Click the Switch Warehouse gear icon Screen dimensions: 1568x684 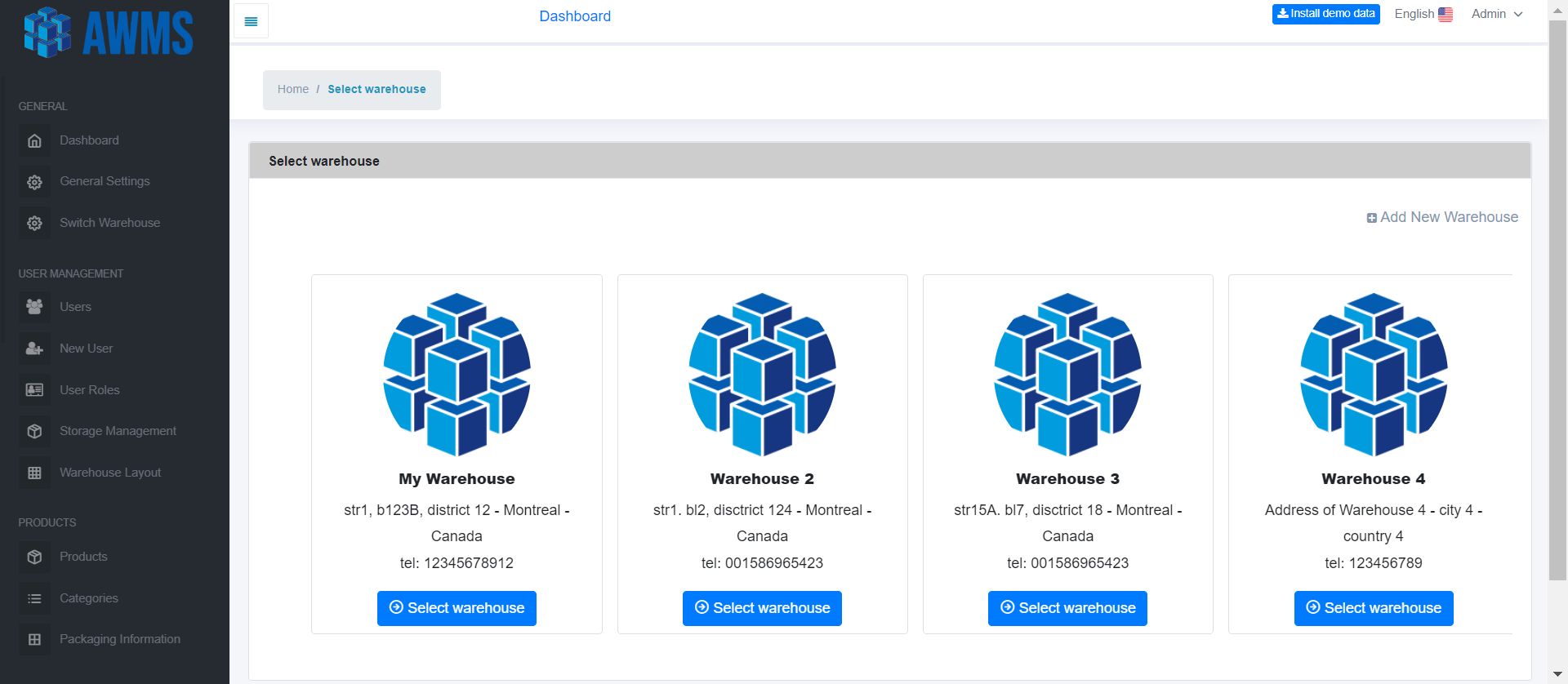click(x=34, y=223)
